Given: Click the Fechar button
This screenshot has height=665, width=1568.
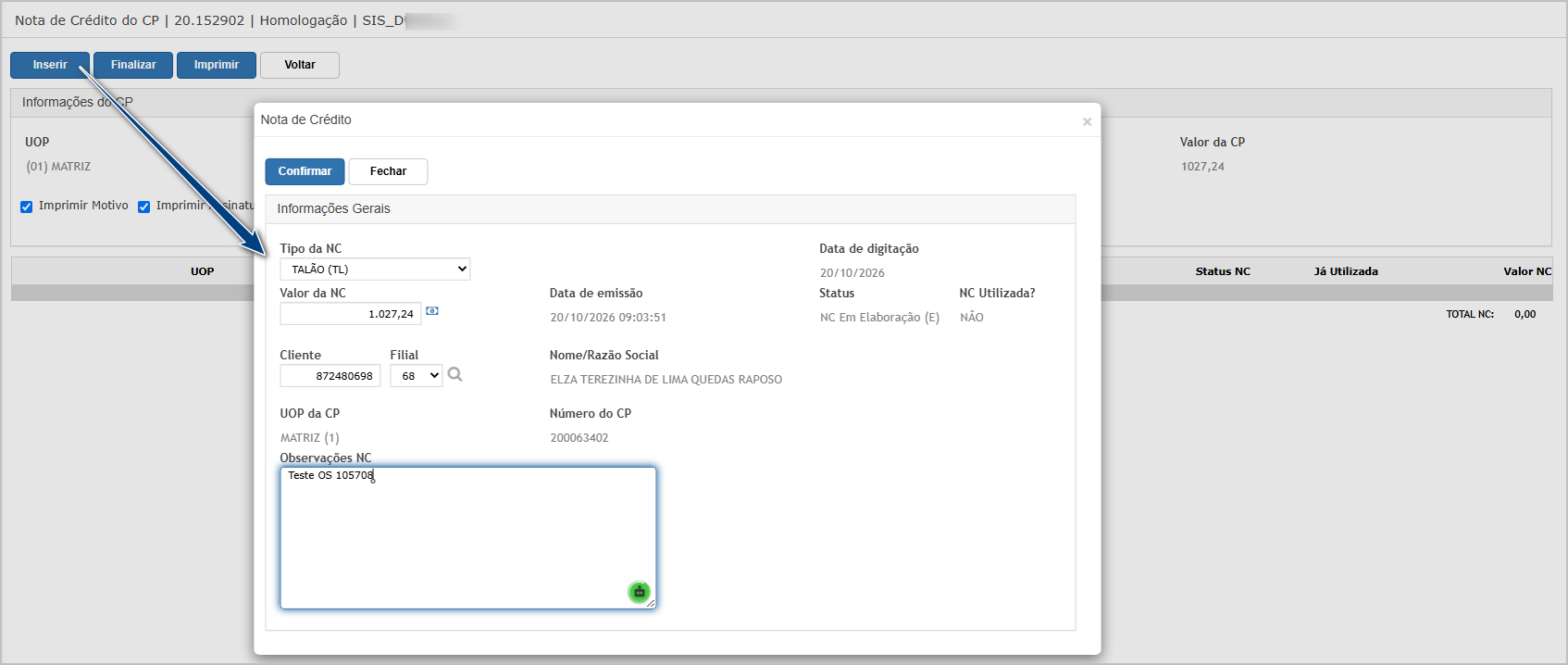Looking at the screenshot, I should pyautogui.click(x=388, y=171).
